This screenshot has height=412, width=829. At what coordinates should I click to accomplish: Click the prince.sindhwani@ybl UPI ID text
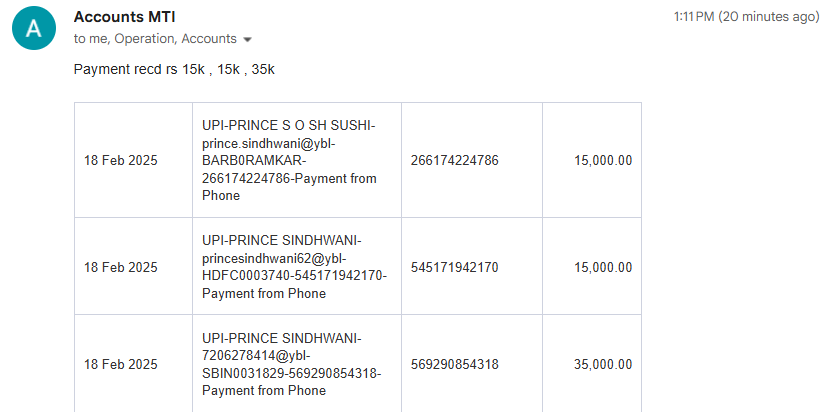[269, 143]
